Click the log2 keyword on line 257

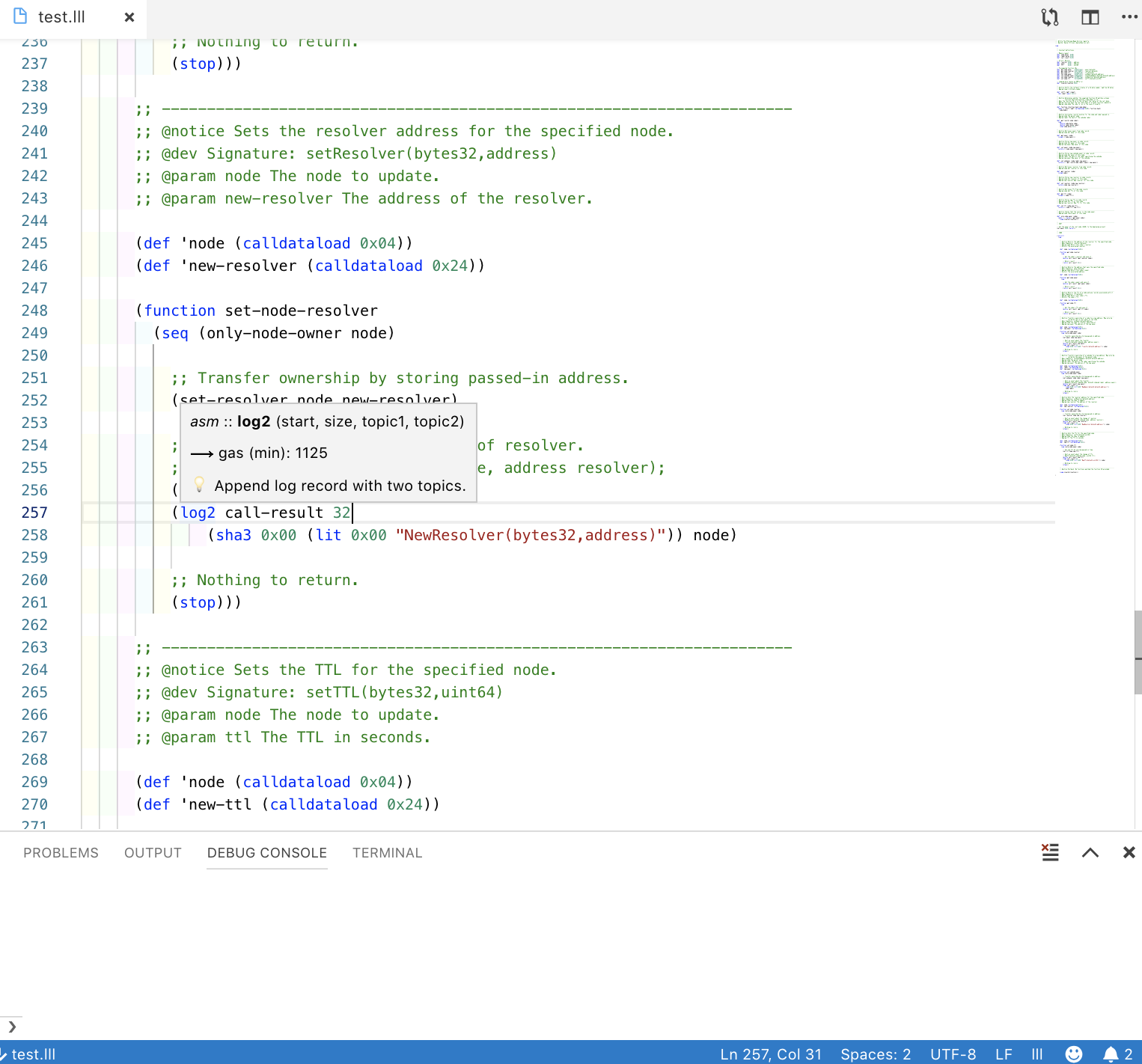(198, 513)
